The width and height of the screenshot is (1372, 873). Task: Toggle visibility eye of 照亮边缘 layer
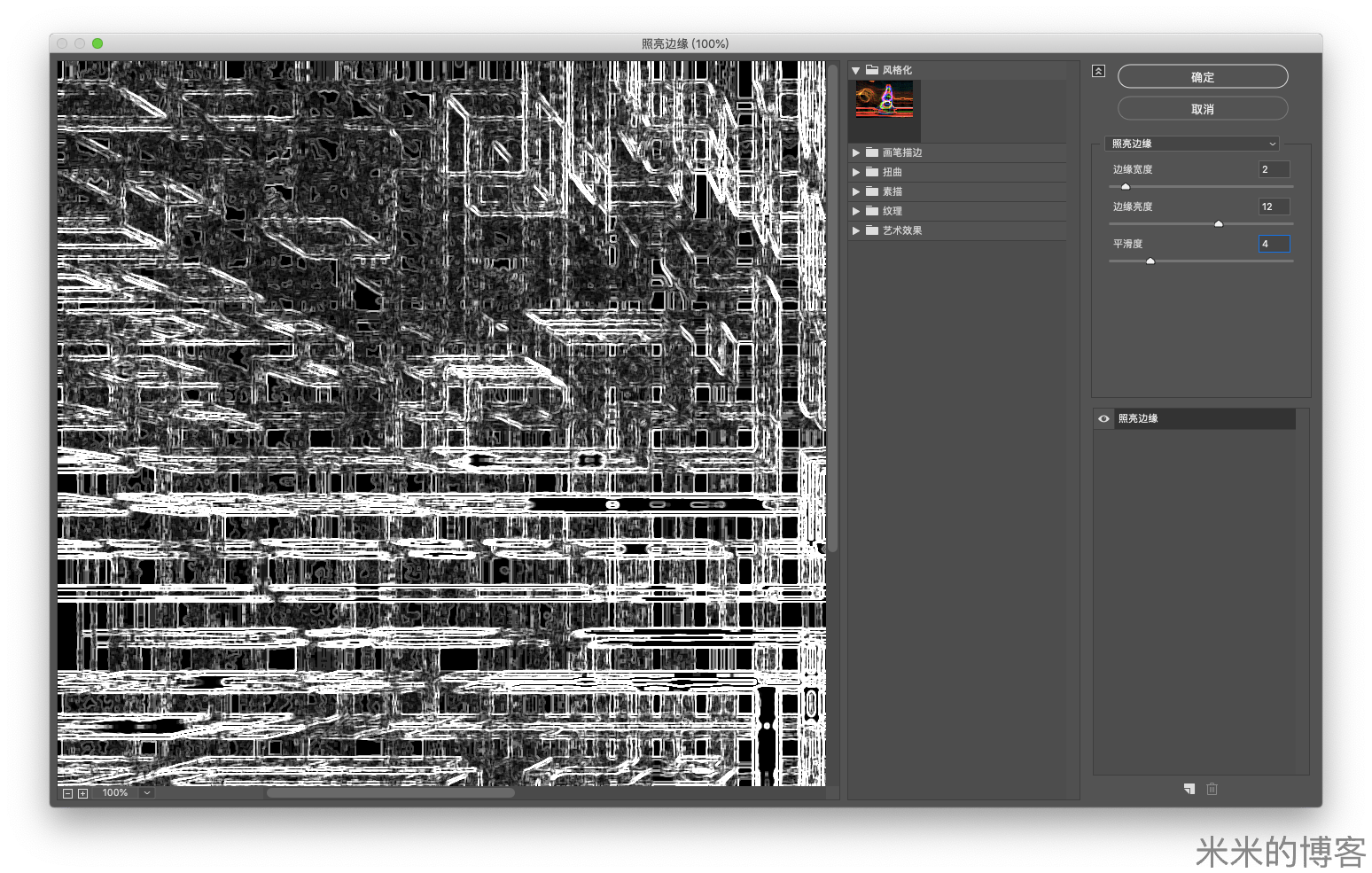[1103, 418]
